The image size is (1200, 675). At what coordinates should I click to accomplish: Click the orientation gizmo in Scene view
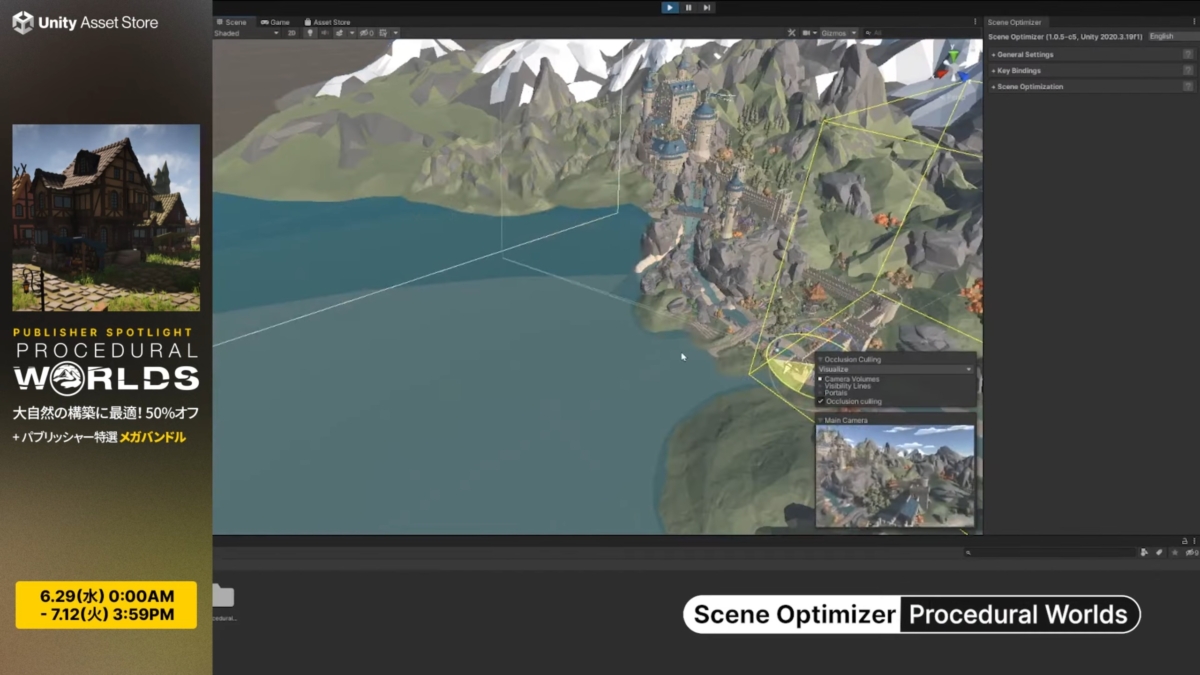954,65
